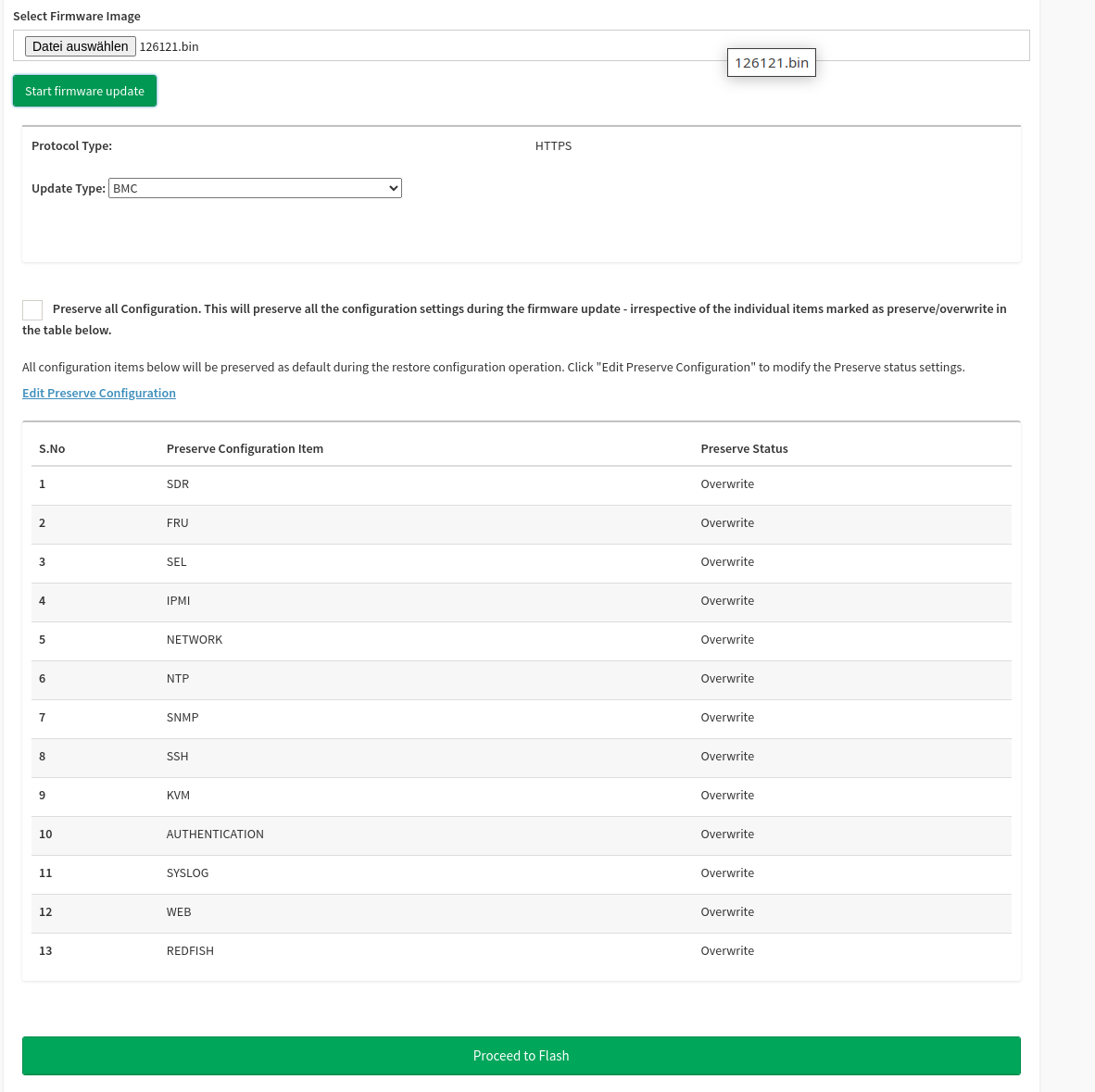Screen dimensions: 1095x1092
Task: Click the 126121.bin tooltip label
Action: [771, 63]
